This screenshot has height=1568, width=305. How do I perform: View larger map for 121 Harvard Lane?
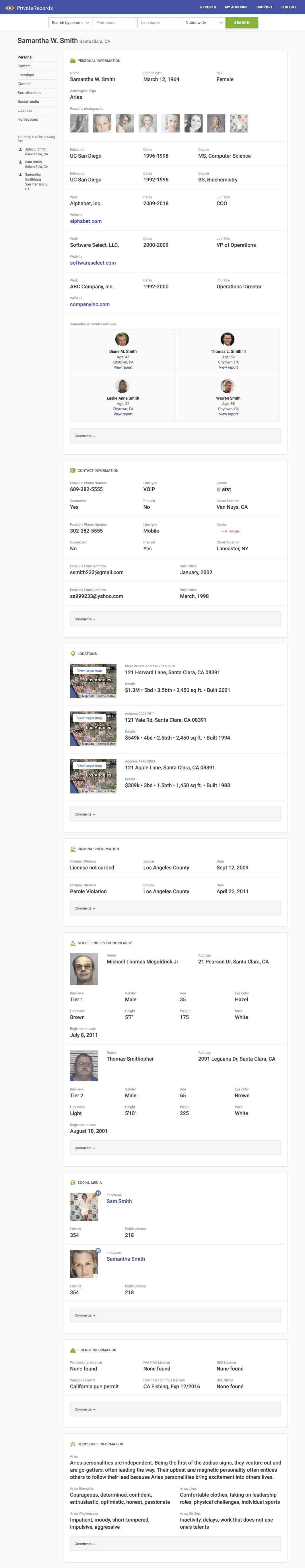pyautogui.click(x=90, y=670)
